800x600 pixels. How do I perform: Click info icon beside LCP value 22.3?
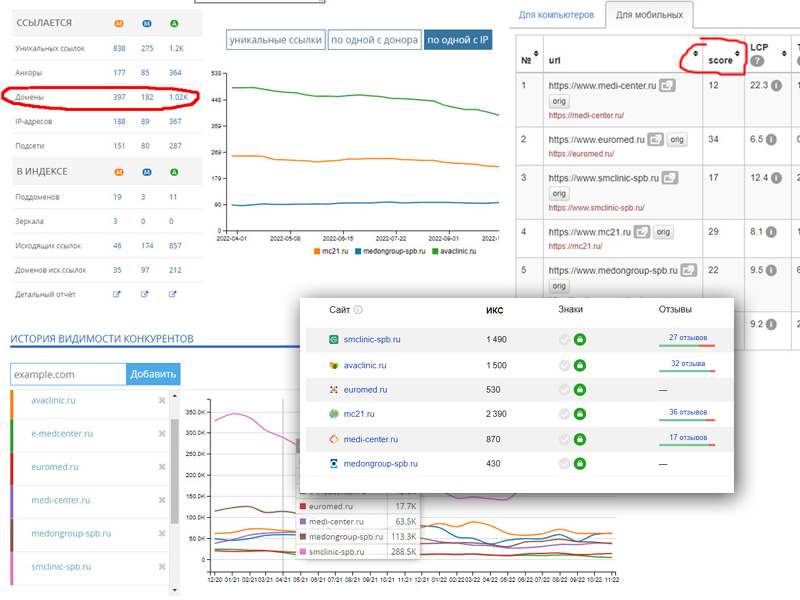(x=777, y=85)
